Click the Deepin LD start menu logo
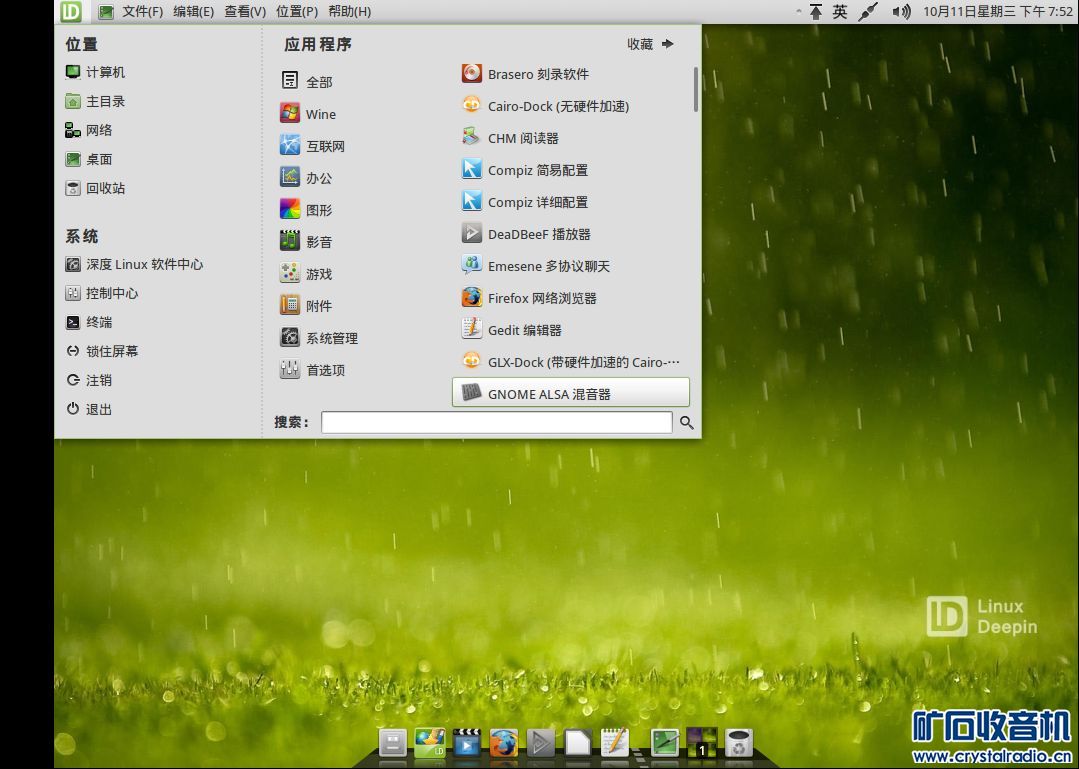This screenshot has width=1079, height=769. pos(70,11)
